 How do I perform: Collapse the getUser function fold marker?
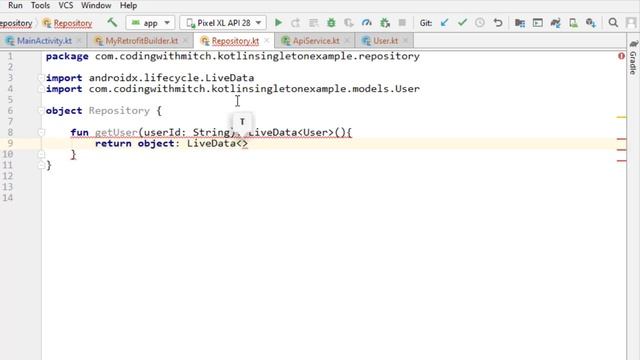41,132
